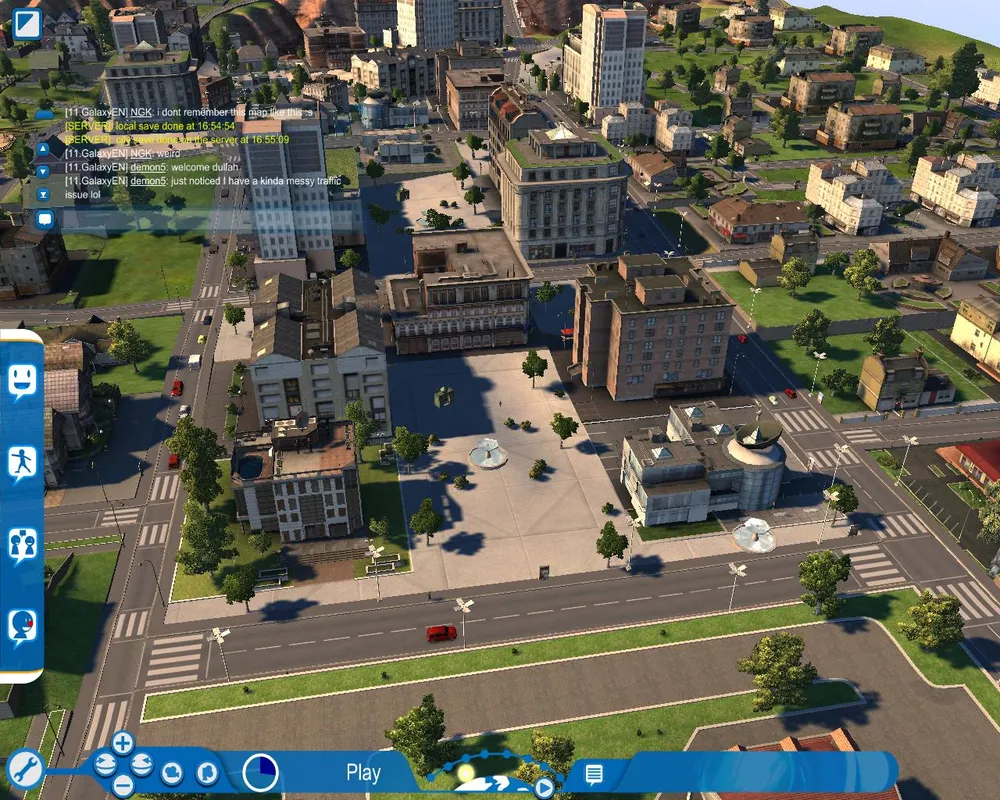The image size is (1000, 800).
Task: Click the right camera view button
Action: (205, 772)
